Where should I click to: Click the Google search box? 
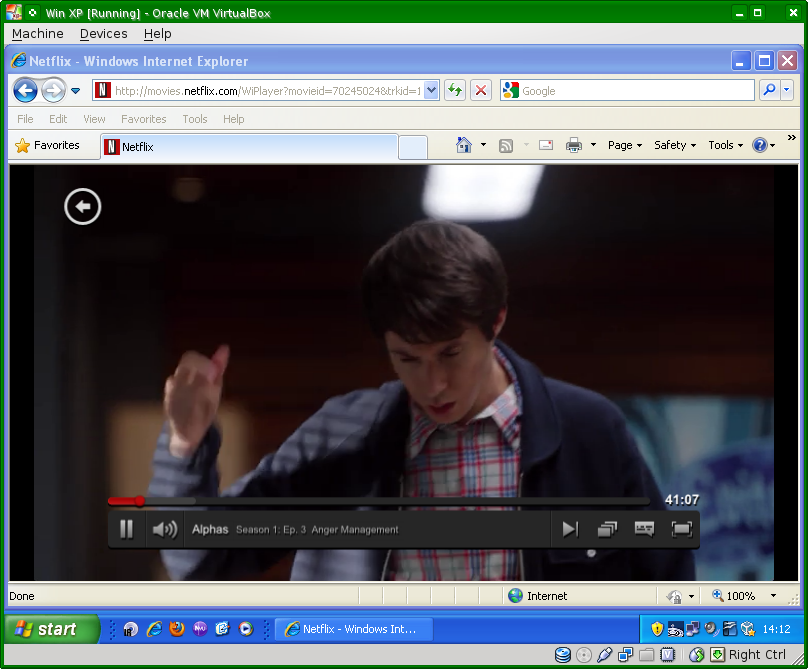click(x=627, y=91)
